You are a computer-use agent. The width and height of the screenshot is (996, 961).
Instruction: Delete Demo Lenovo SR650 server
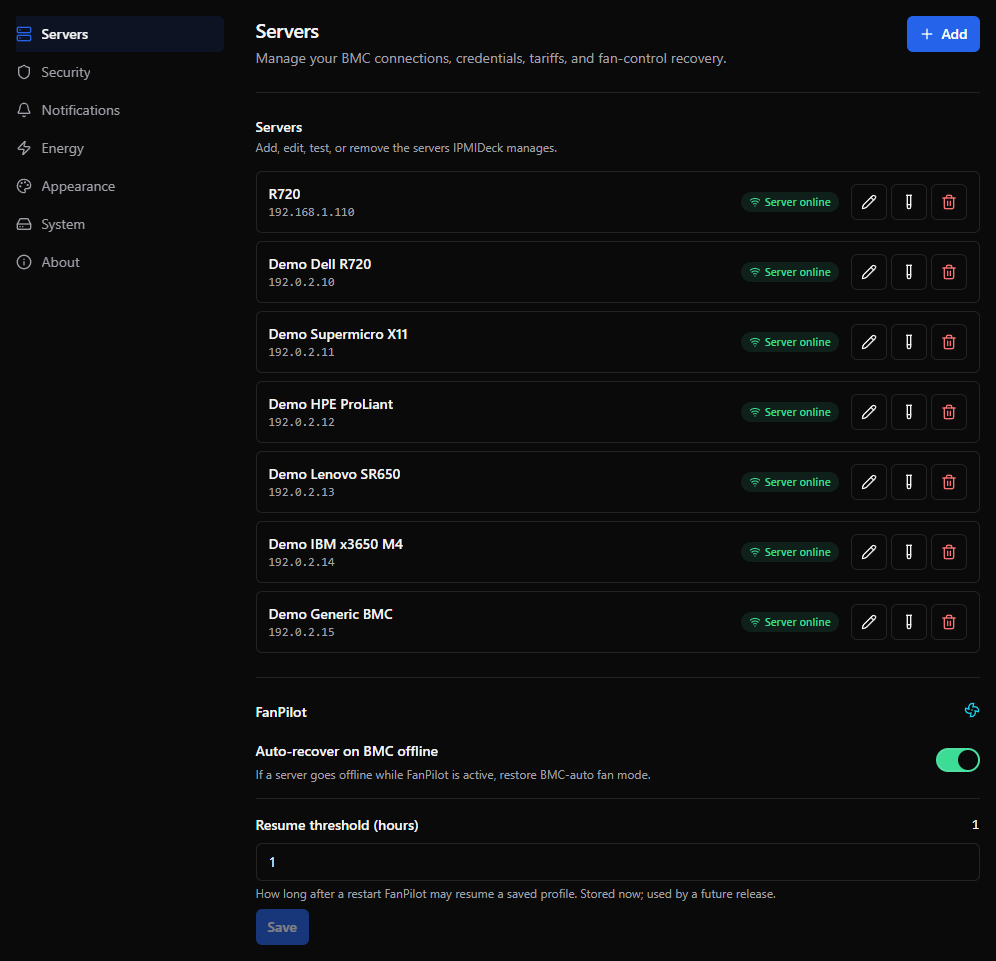pyautogui.click(x=948, y=482)
